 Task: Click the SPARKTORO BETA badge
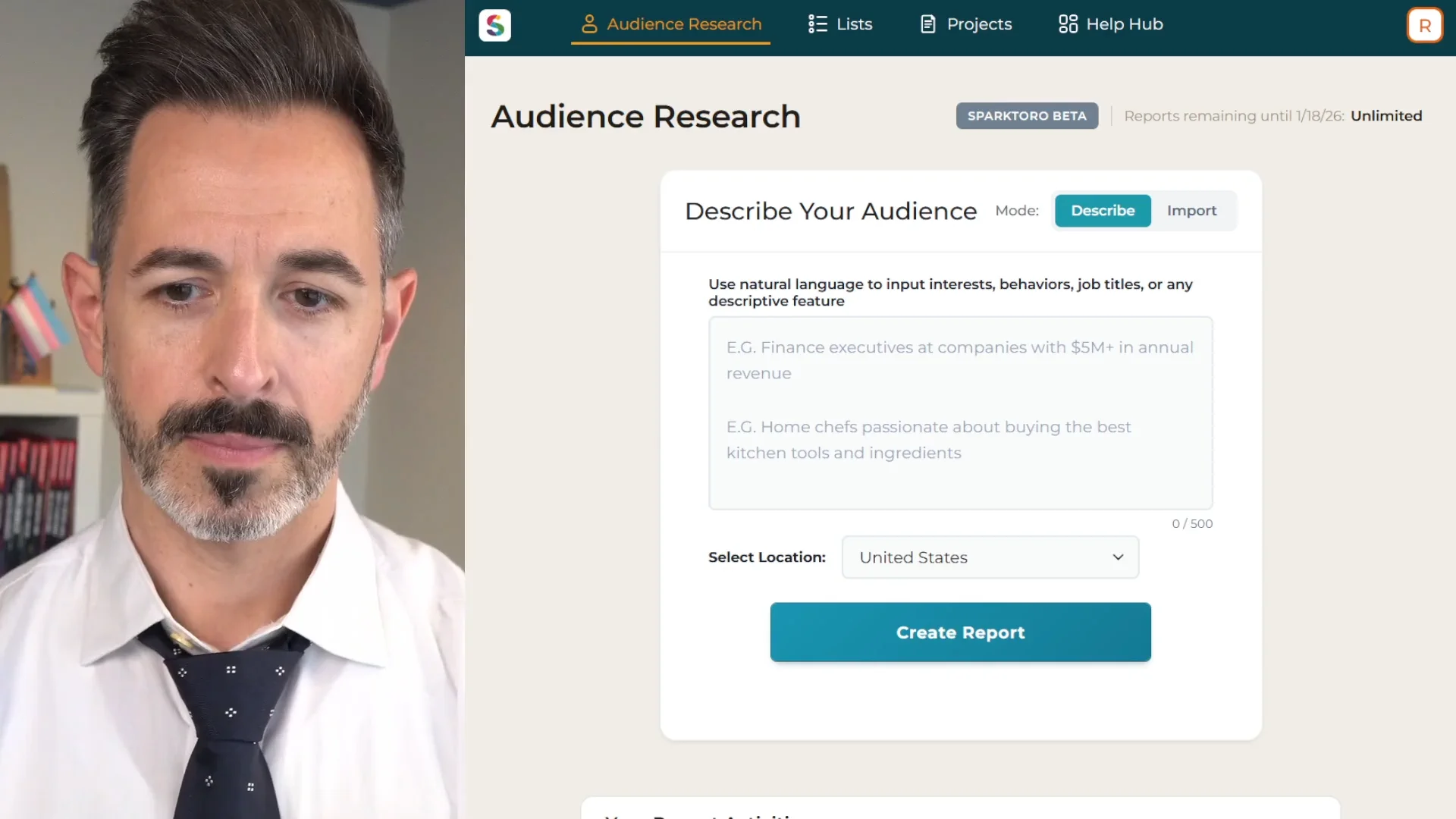click(x=1027, y=116)
